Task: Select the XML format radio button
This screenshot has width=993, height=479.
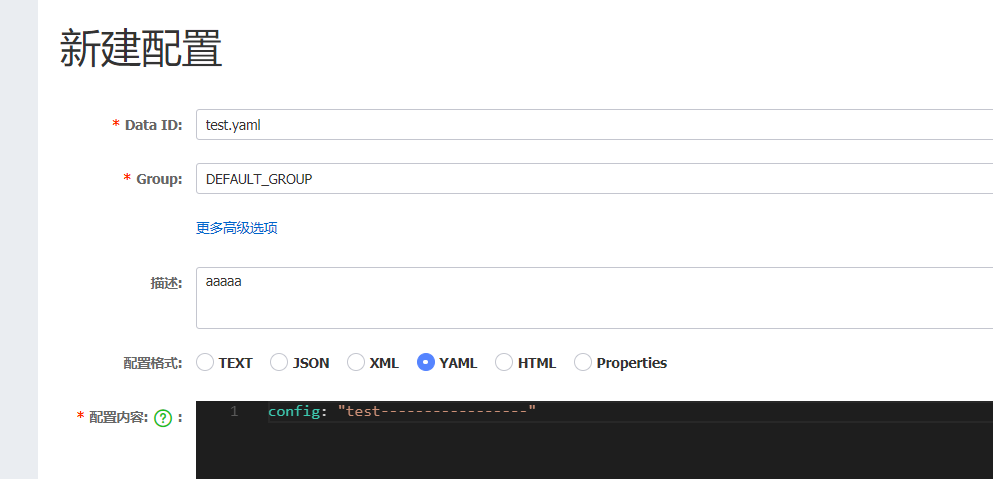Action: tap(356, 362)
